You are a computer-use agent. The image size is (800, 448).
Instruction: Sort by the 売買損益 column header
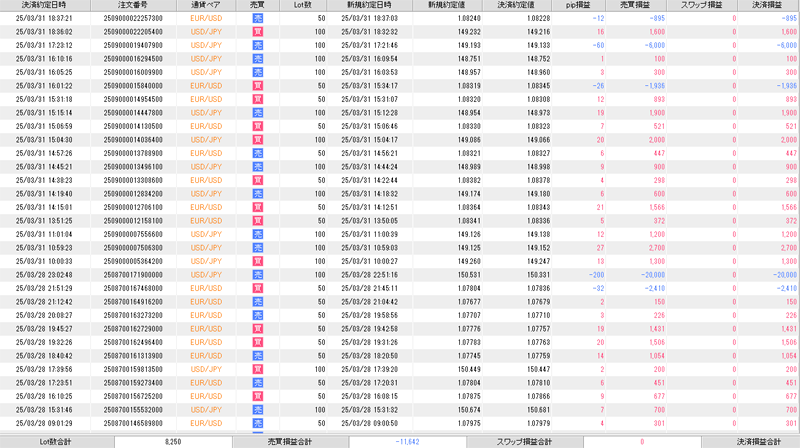(x=635, y=5)
